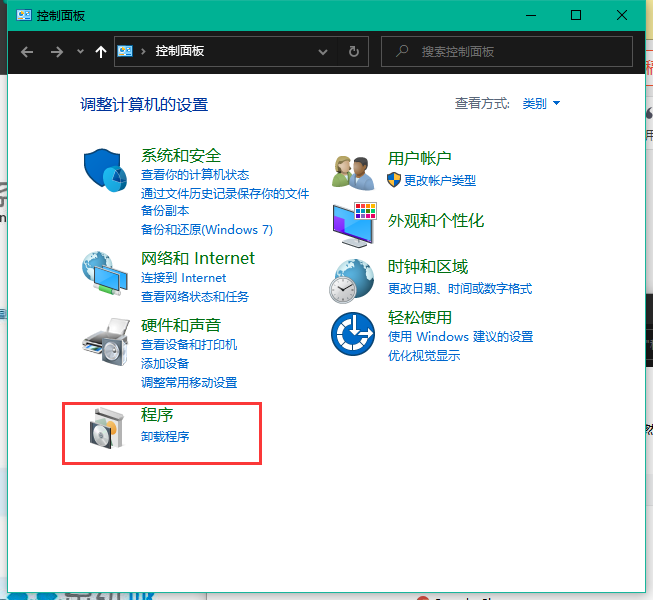Minimize the Control Panel window
This screenshot has width=653, height=600.
pos(531,15)
